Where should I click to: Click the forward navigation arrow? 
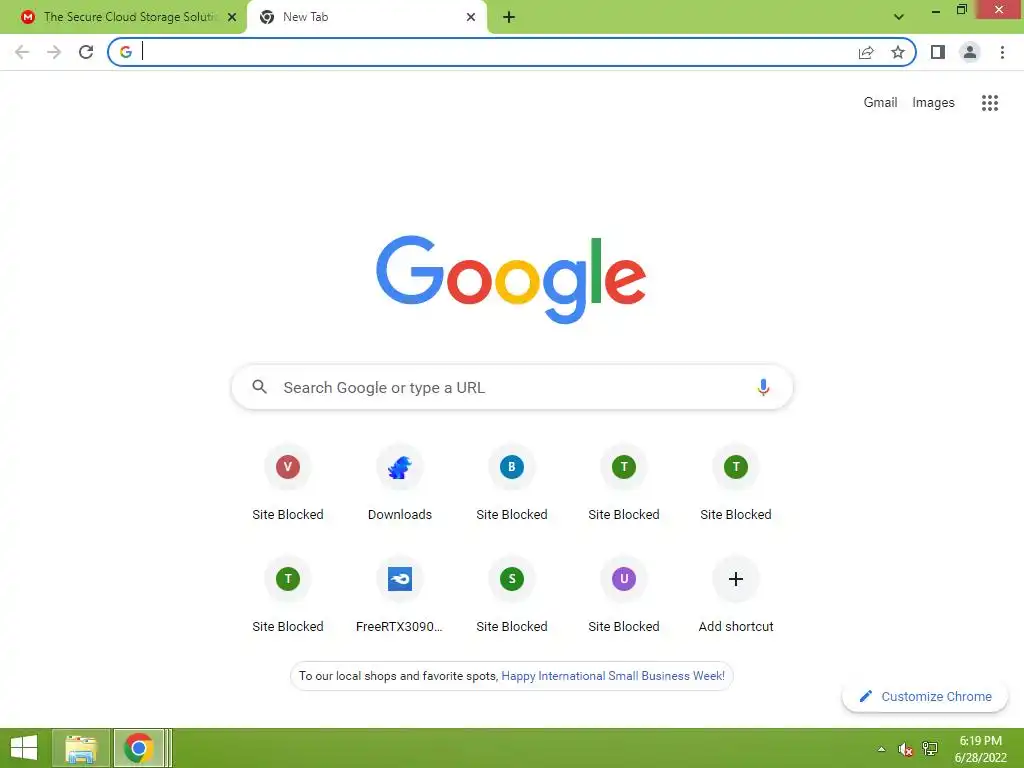[54, 52]
